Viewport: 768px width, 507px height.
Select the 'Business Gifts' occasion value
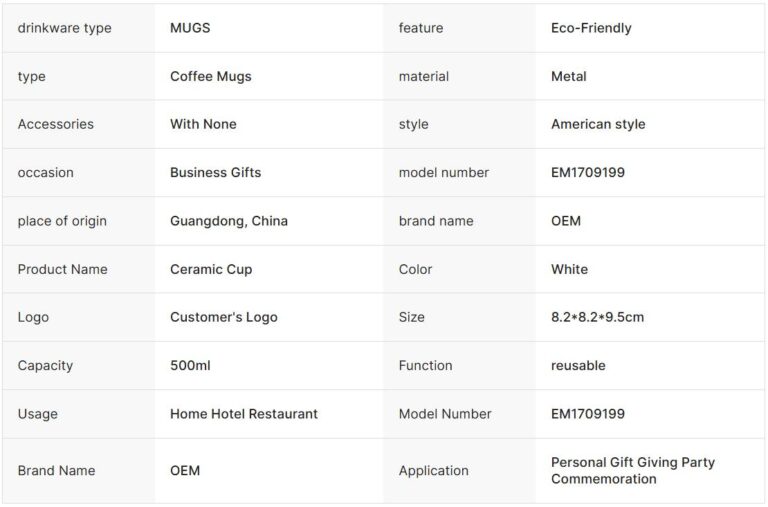[x=215, y=172]
